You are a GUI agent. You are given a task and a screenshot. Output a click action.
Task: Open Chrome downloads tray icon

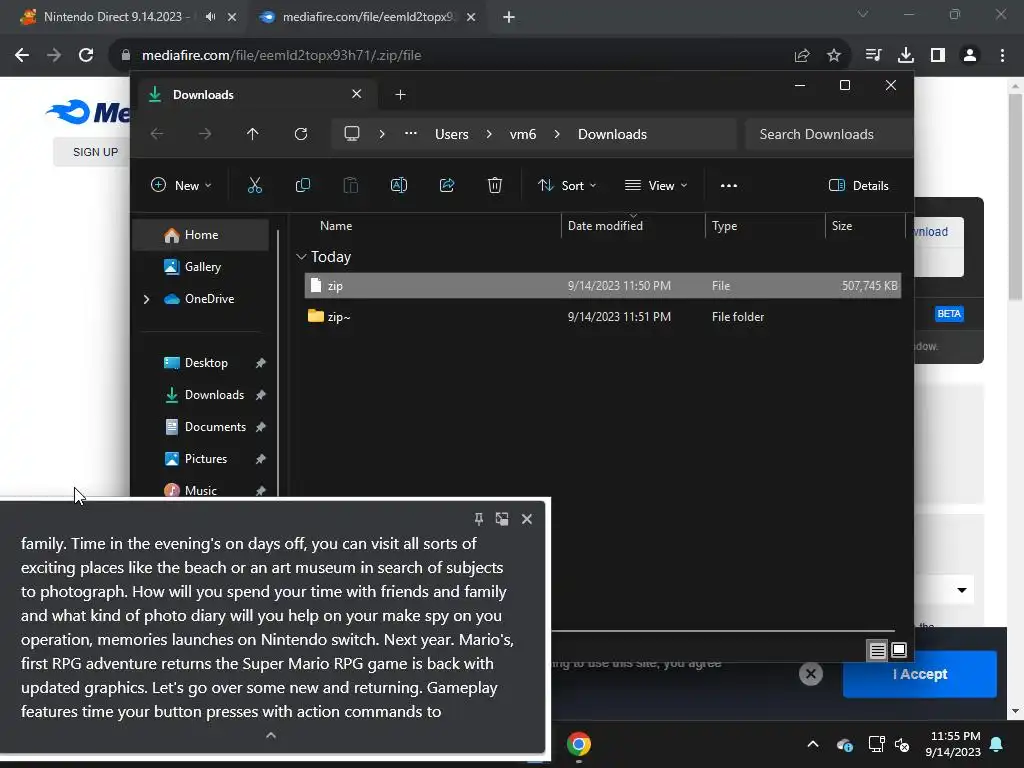pos(906,55)
